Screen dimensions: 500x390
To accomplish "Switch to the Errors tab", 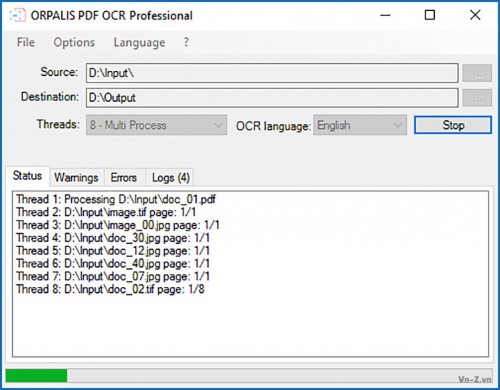I will pos(124,177).
